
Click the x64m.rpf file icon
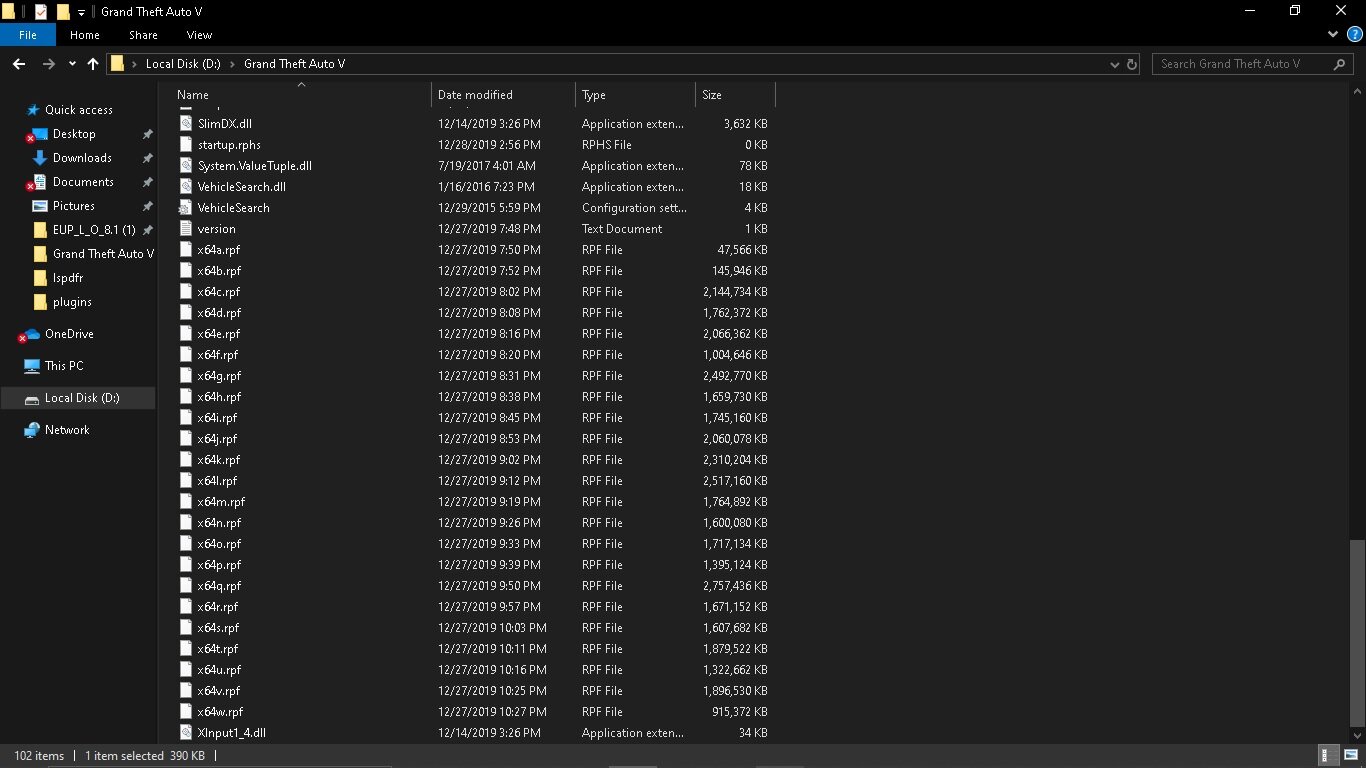(186, 502)
